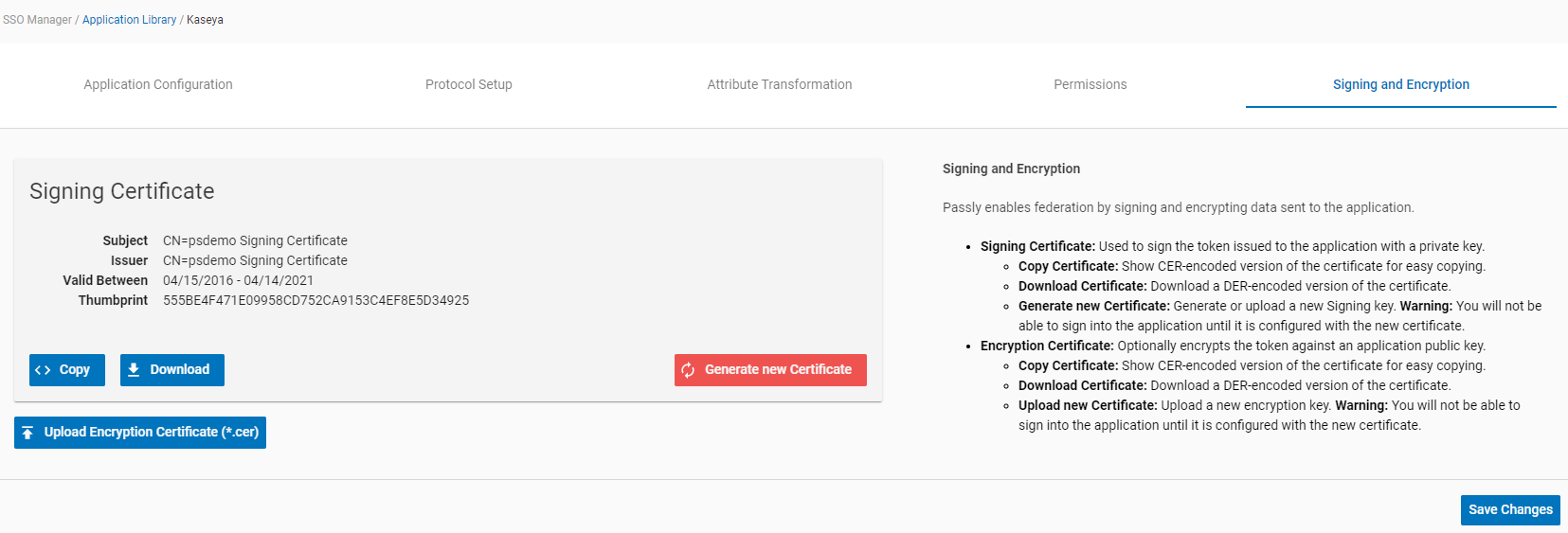Image resolution: width=1568 pixels, height=533 pixels.
Task: Click the Valid Between date range
Action: pos(238,280)
